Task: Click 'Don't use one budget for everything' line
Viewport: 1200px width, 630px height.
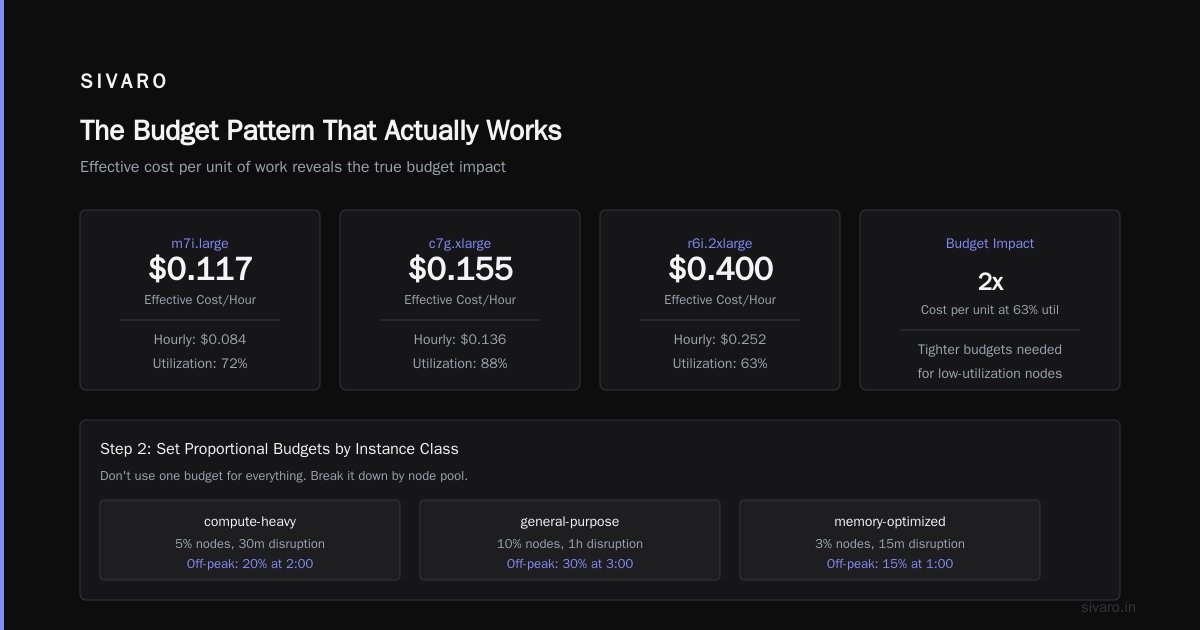Action: click(284, 476)
